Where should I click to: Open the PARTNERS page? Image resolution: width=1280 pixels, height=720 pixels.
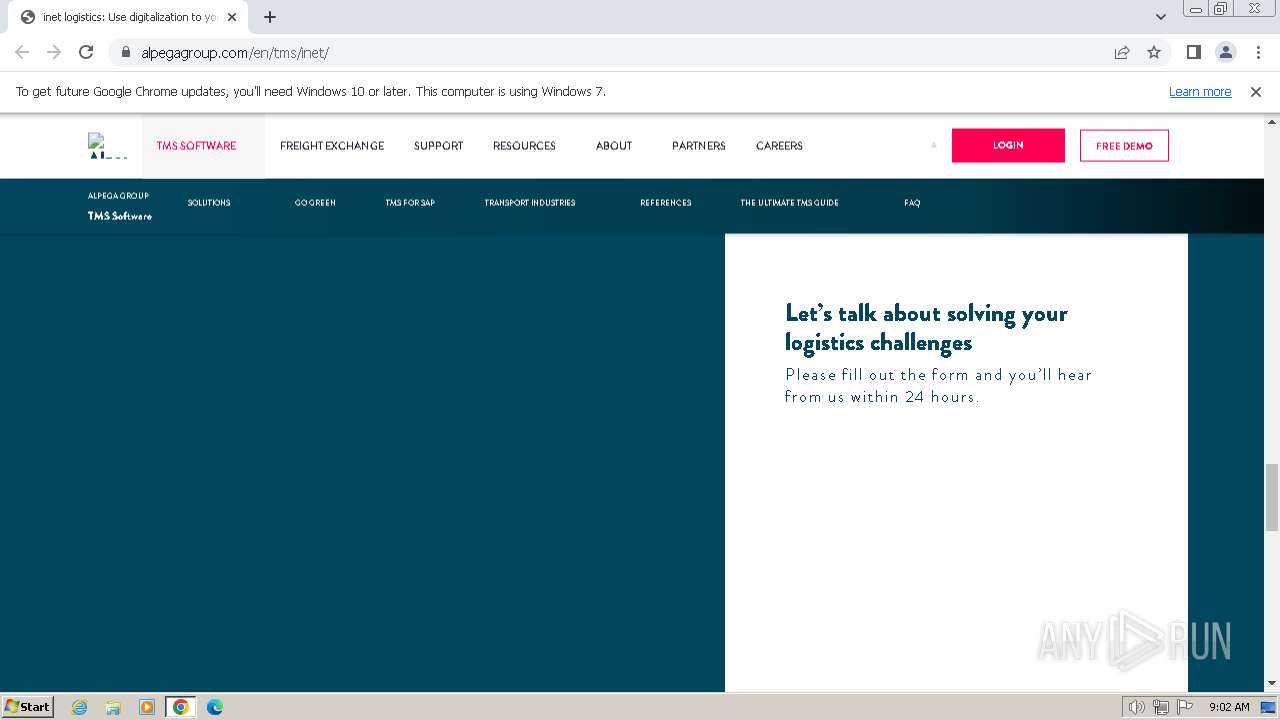coord(699,146)
